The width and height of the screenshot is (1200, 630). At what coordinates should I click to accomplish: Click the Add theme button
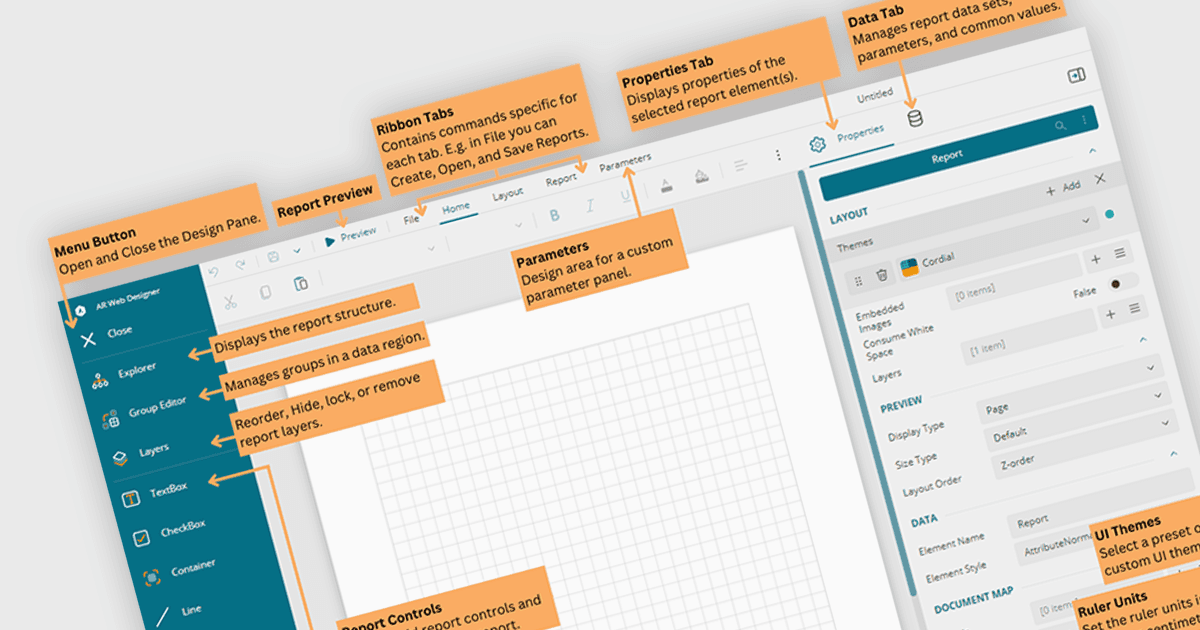(1063, 186)
